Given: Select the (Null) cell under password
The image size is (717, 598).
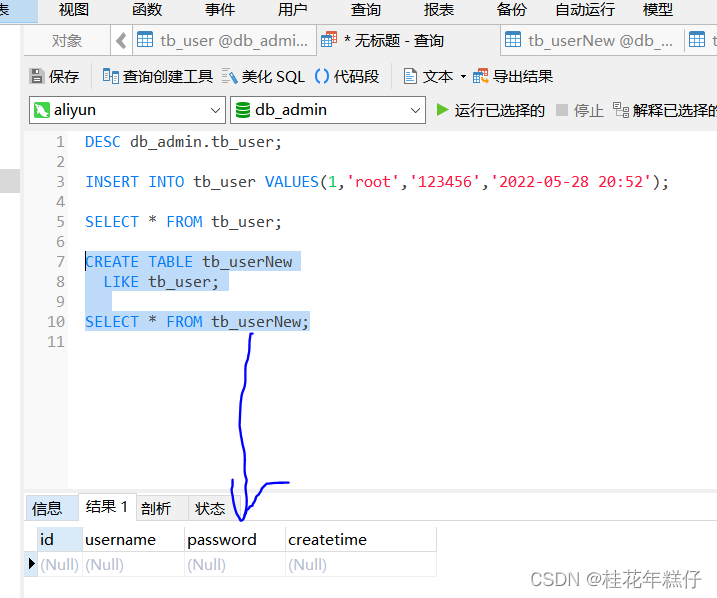Looking at the screenshot, I should click(x=235, y=564).
